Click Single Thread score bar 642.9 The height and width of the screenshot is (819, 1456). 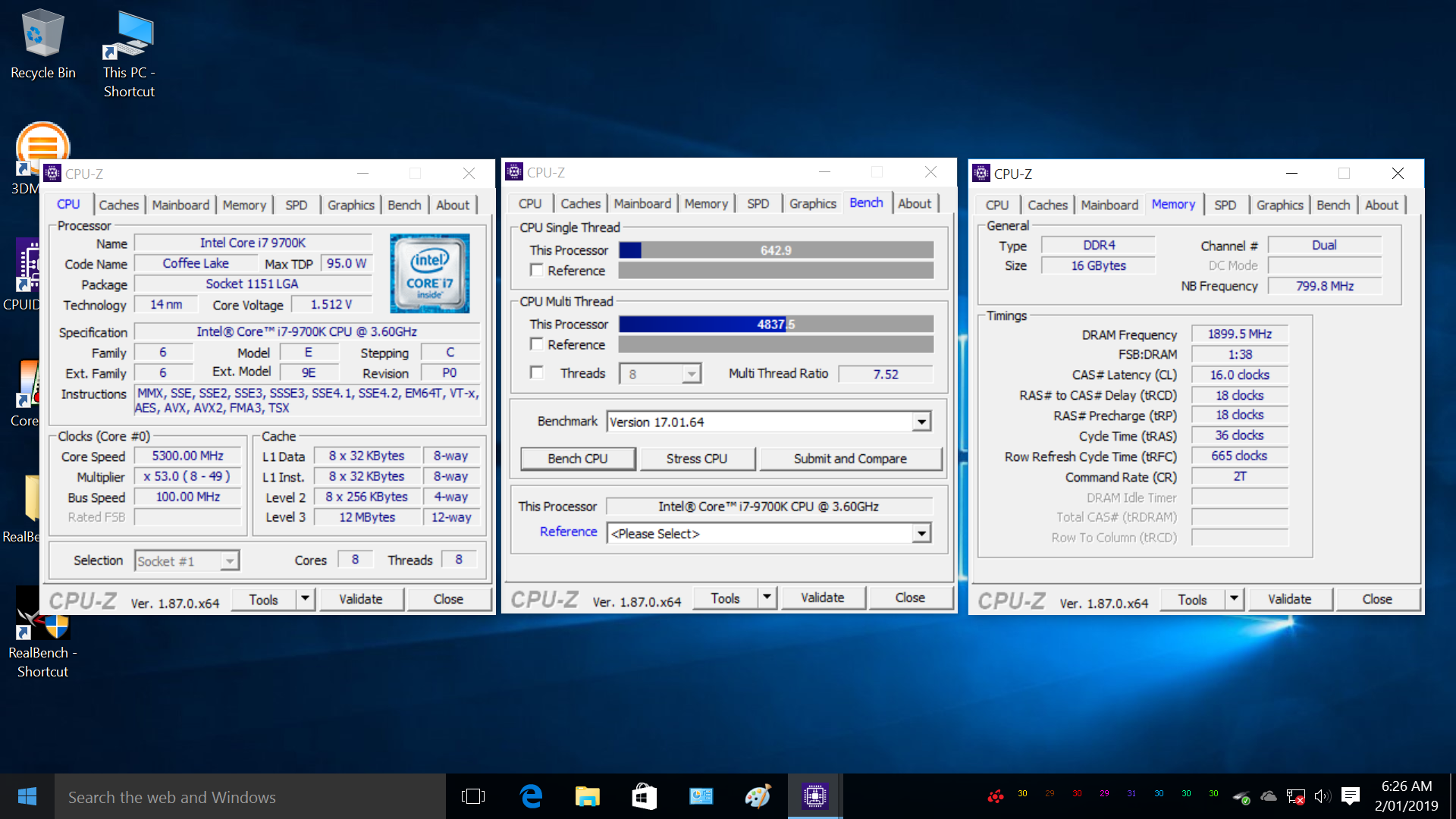point(776,250)
